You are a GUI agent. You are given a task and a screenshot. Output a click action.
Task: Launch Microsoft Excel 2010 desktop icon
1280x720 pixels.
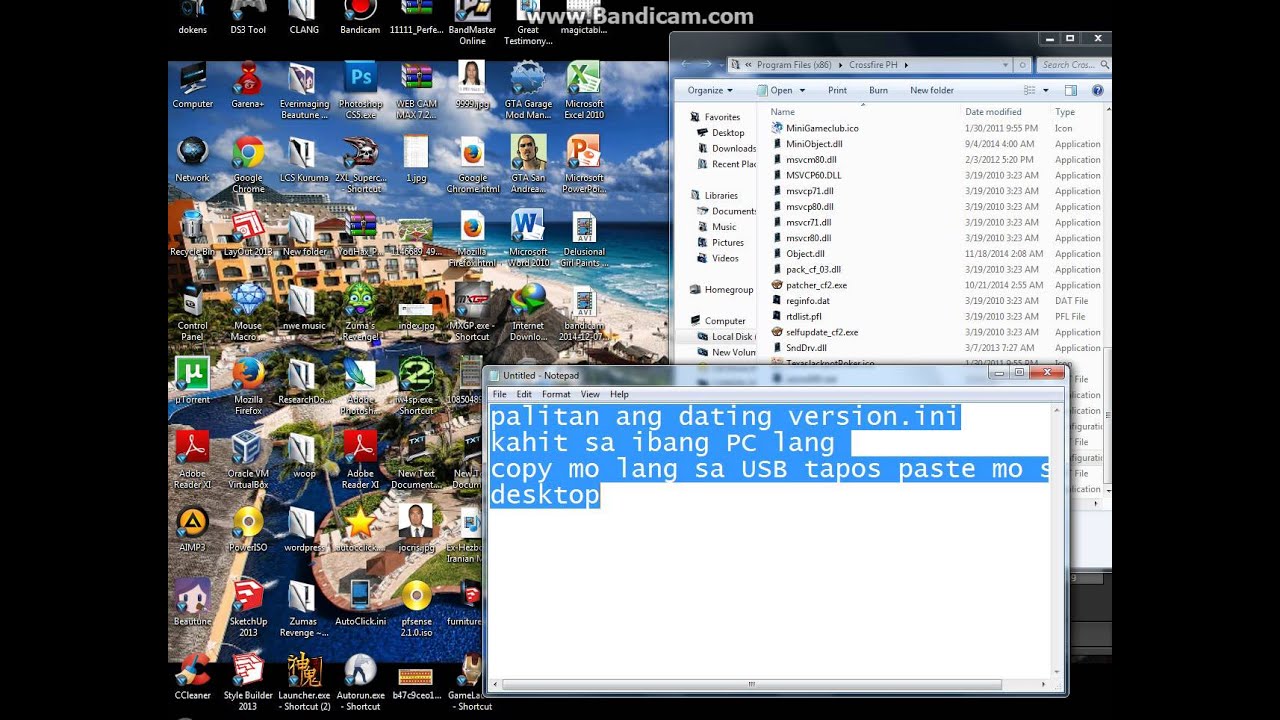click(584, 90)
